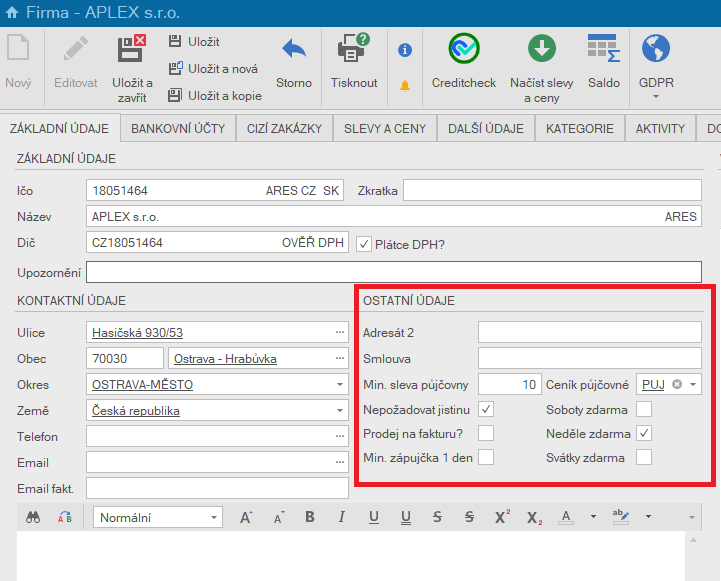Toggle double strikethrough formatting
The image size is (721, 581).
click(469, 517)
